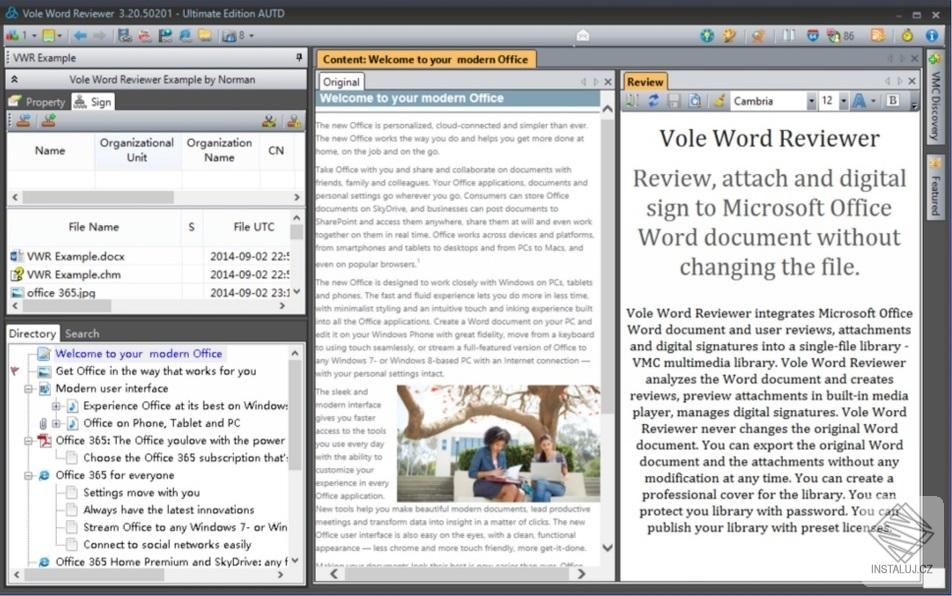Click the broom clear-formatting icon in Review toolbar
Screen dimensions: 952x596
[x=719, y=101]
